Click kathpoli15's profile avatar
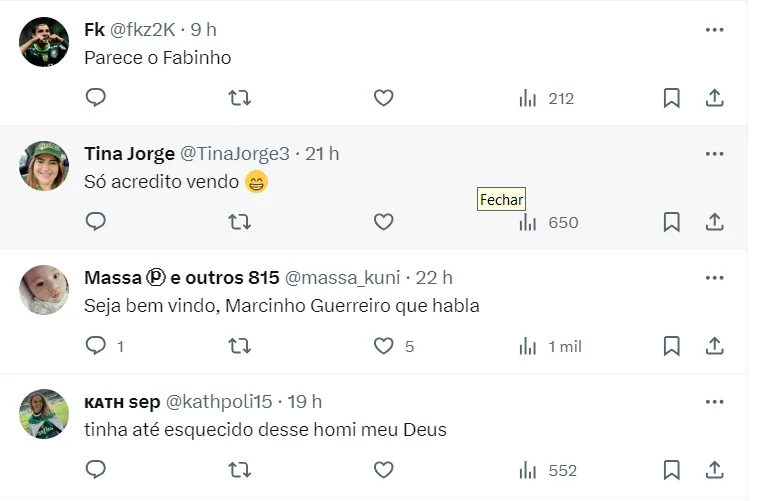Screen dimensions: 776x501 (x=44, y=414)
